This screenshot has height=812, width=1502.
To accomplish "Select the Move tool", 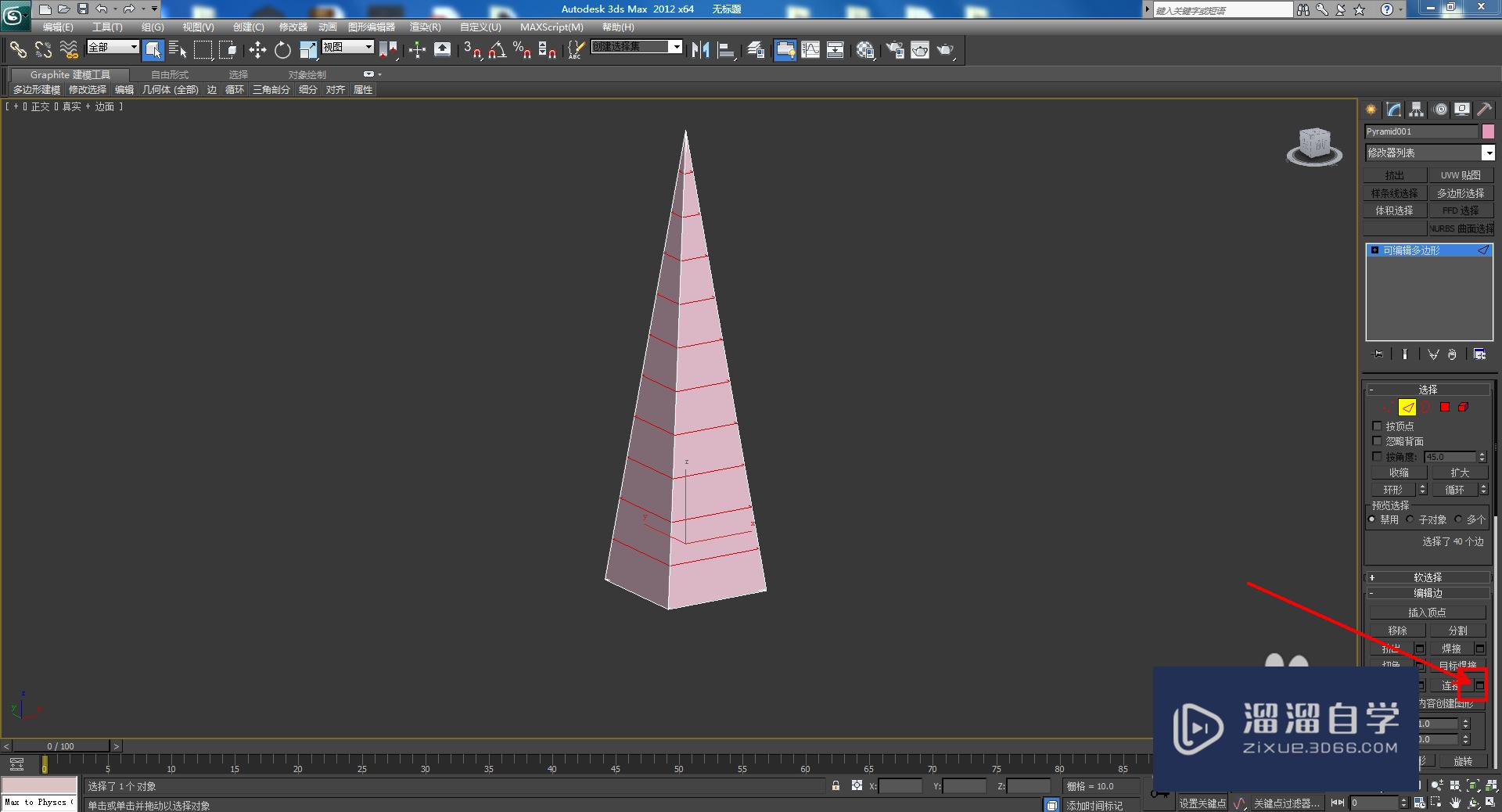I will pos(257,50).
